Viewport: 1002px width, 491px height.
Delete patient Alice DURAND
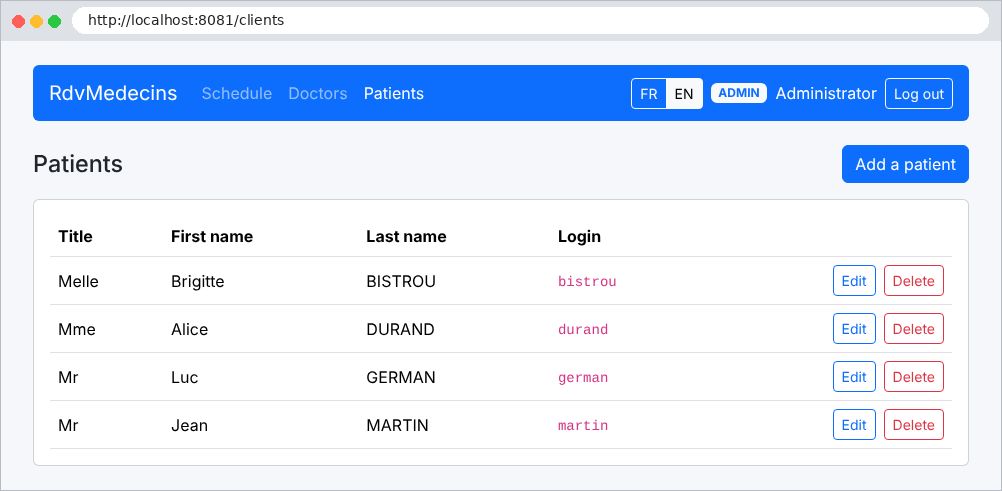point(913,329)
